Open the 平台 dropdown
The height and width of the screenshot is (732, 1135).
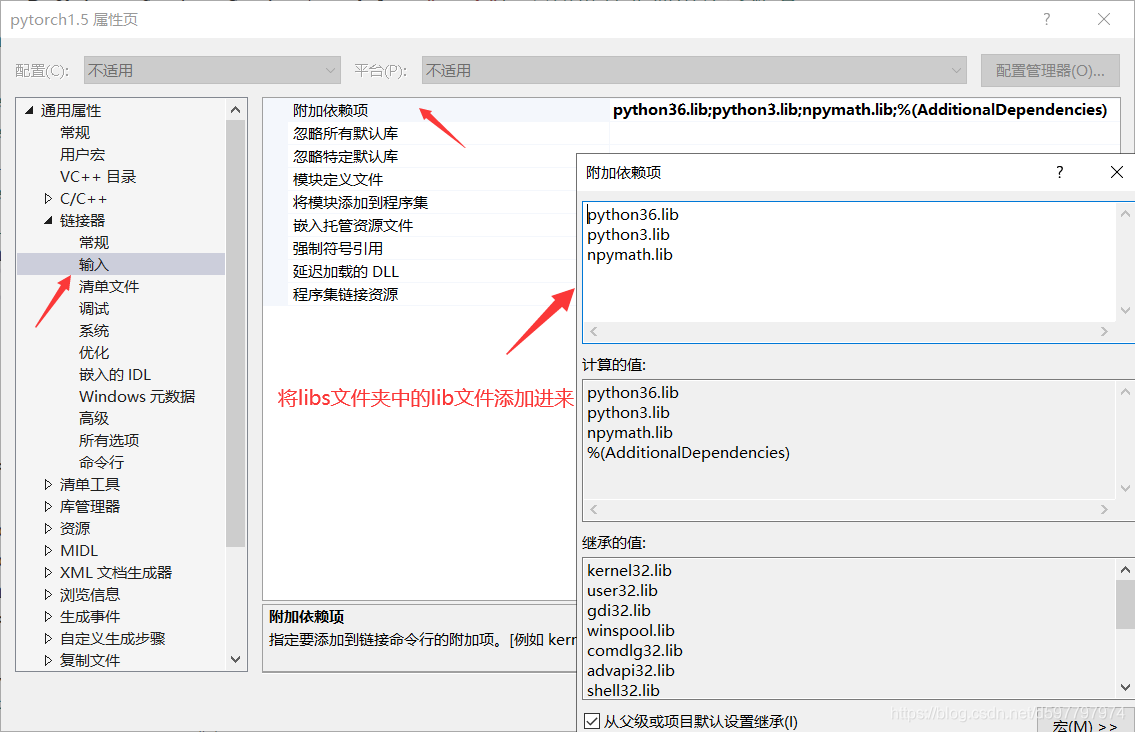[694, 70]
